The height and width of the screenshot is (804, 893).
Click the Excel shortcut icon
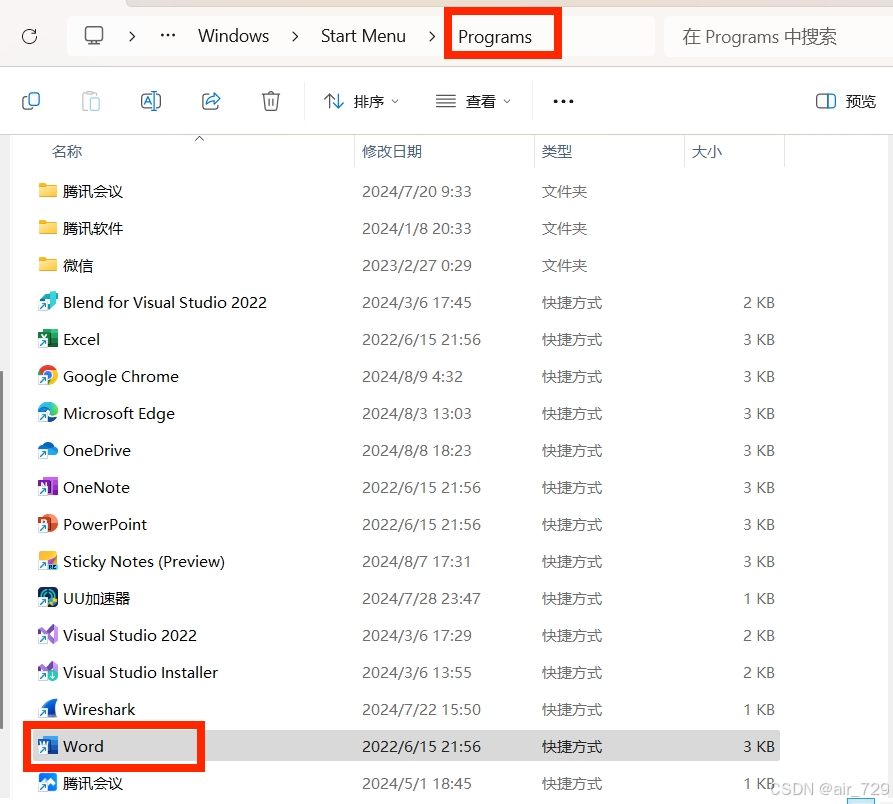48,339
